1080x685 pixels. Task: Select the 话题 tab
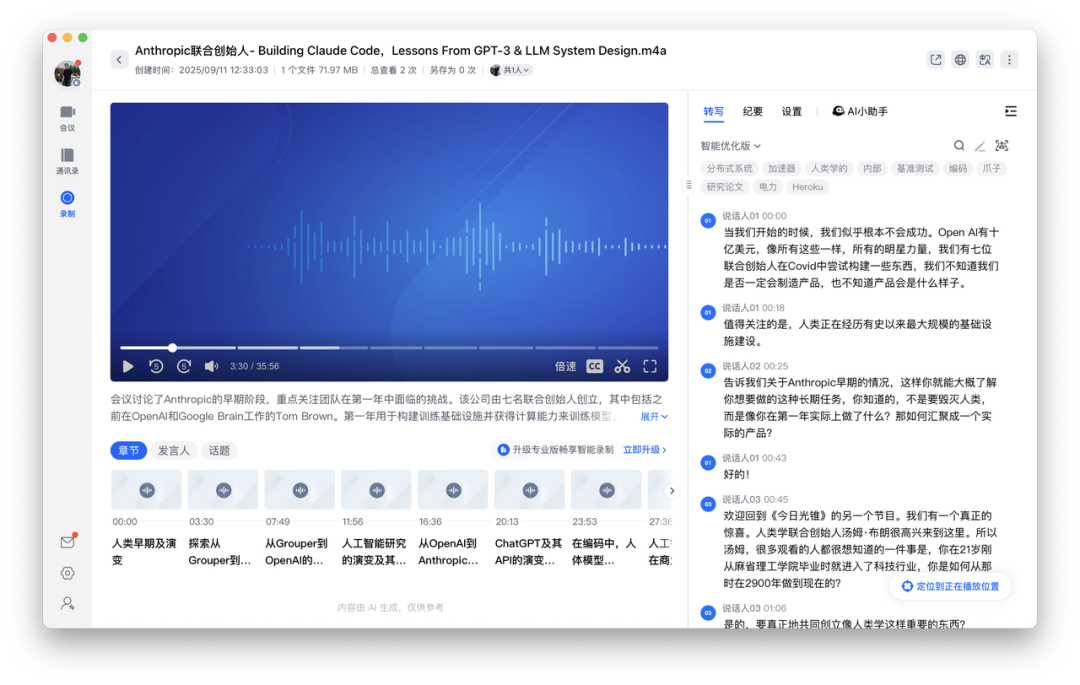219,451
